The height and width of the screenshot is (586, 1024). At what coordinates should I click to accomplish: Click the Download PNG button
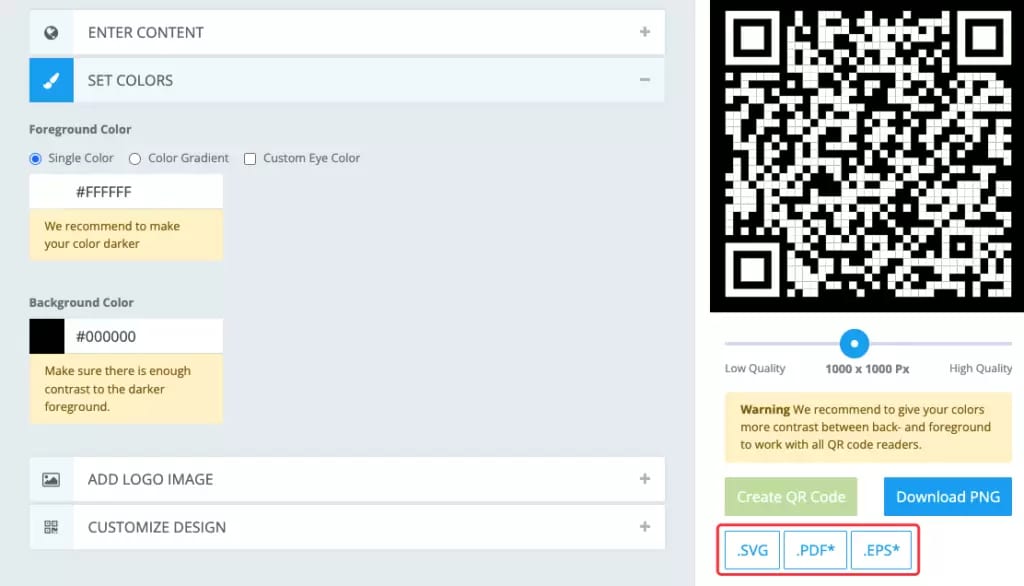pyautogui.click(x=948, y=496)
